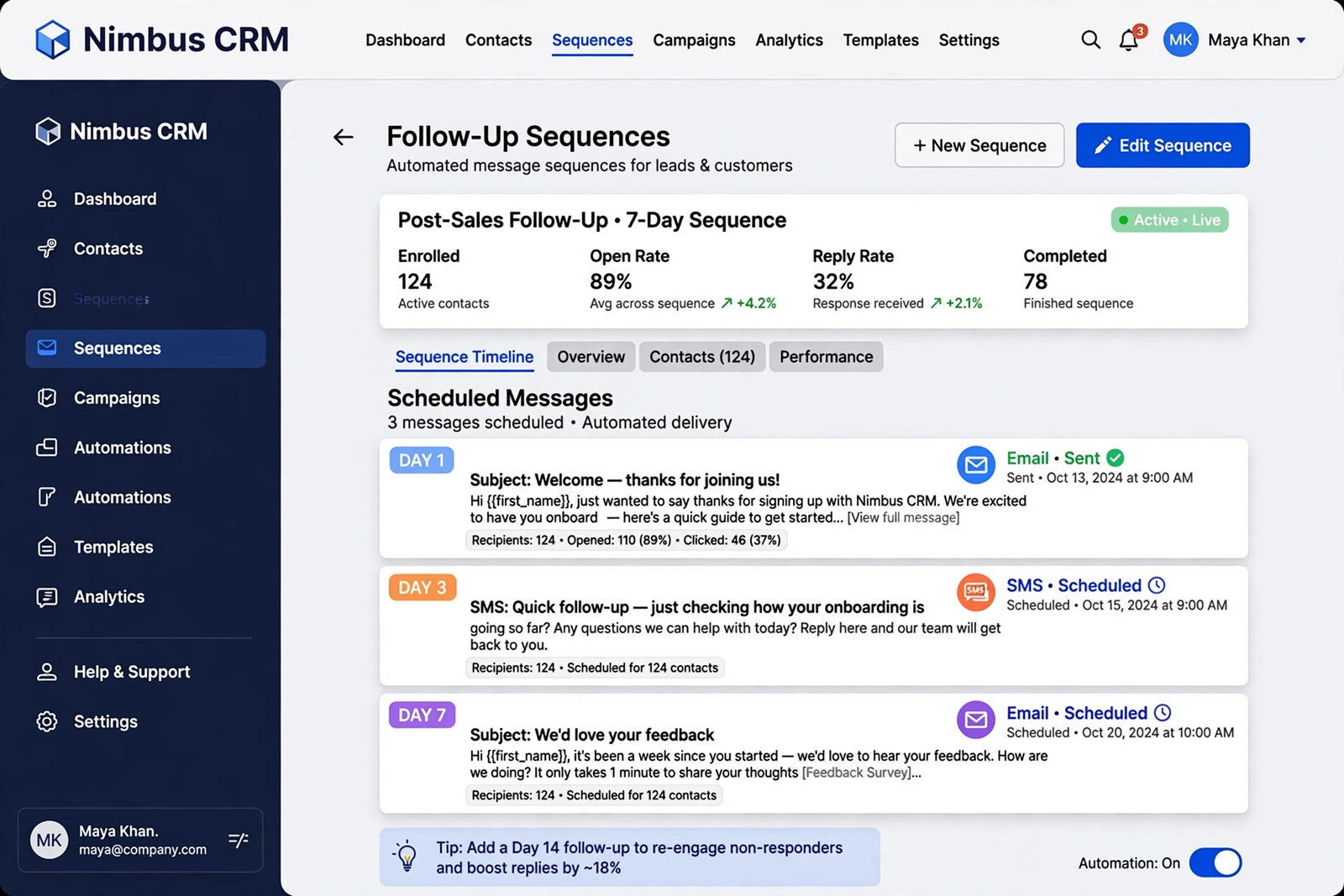The image size is (1344, 896).
Task: Click the lightbulb tip icon
Action: [407, 856]
